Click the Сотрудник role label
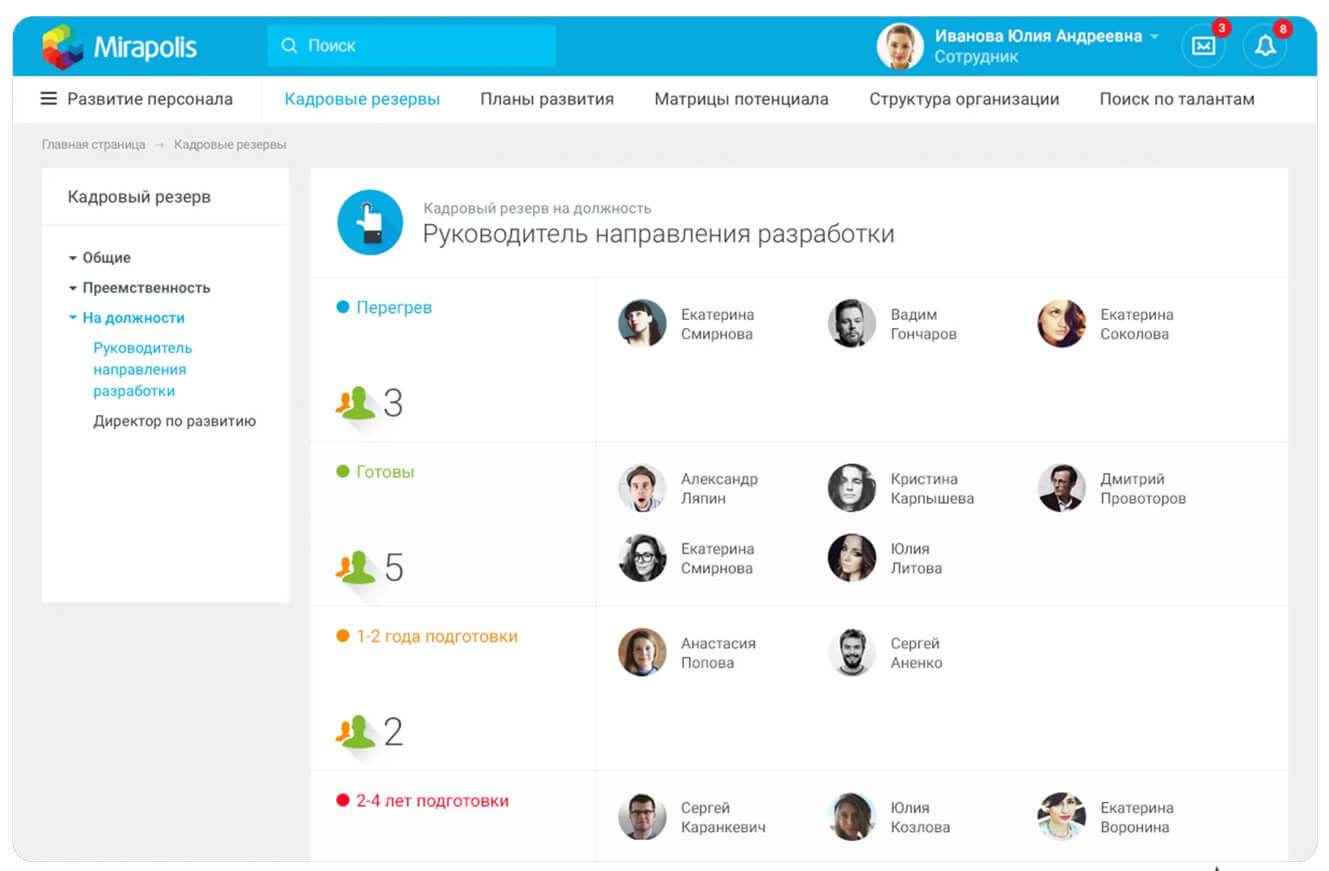1329x871 pixels. (977, 57)
